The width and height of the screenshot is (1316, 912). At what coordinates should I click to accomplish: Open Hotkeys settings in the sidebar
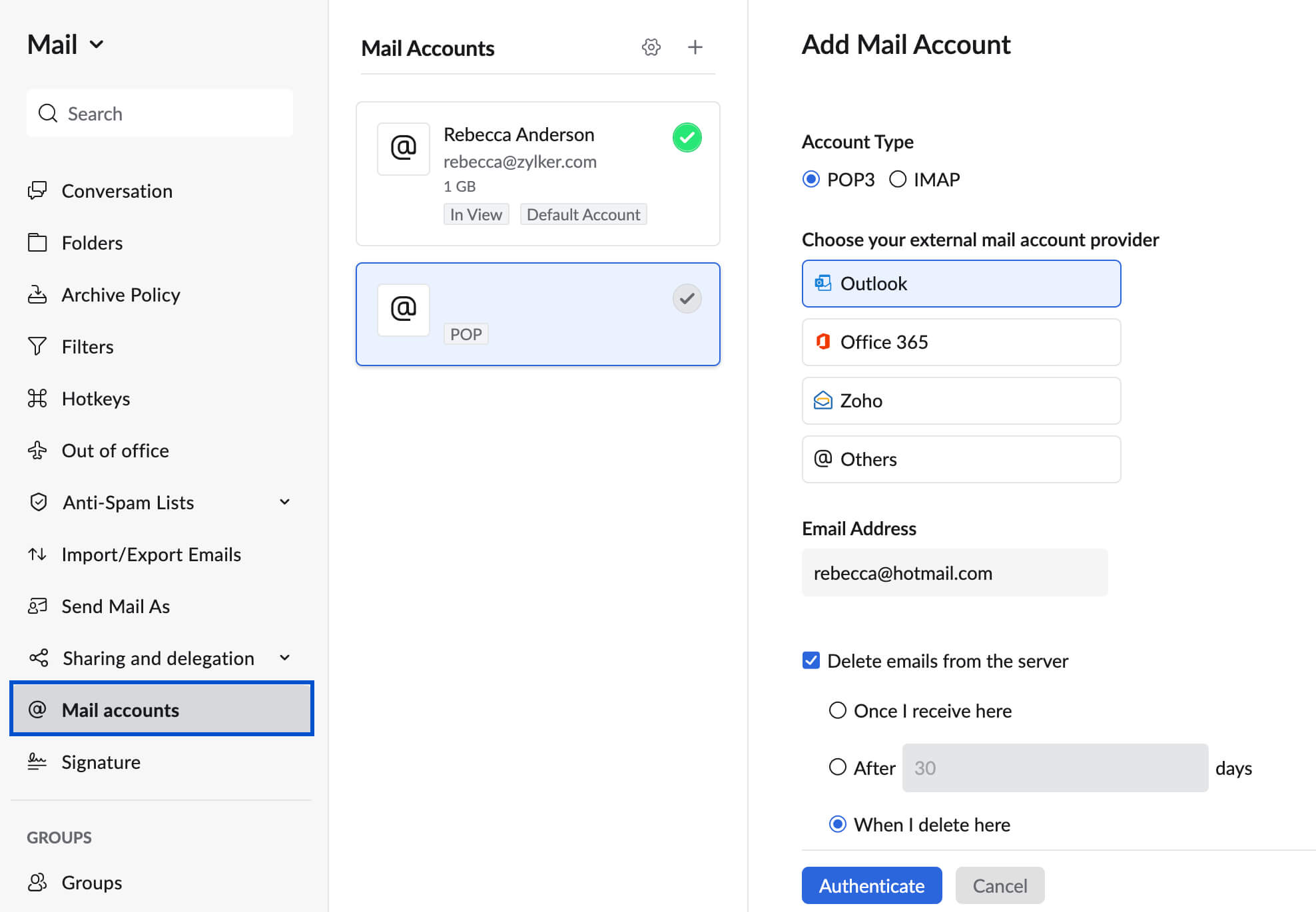(95, 399)
